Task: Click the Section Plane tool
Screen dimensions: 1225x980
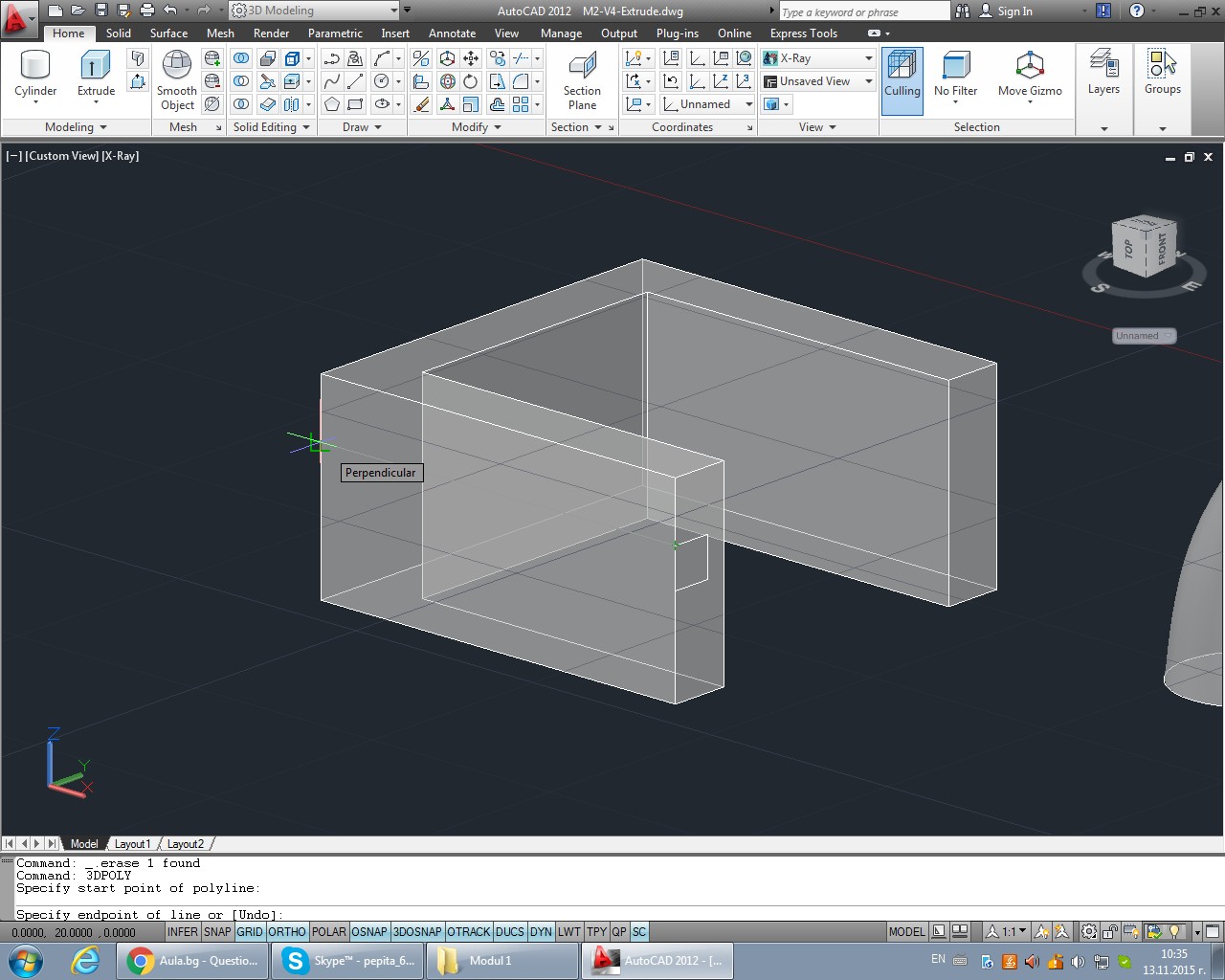Action: coord(582,81)
